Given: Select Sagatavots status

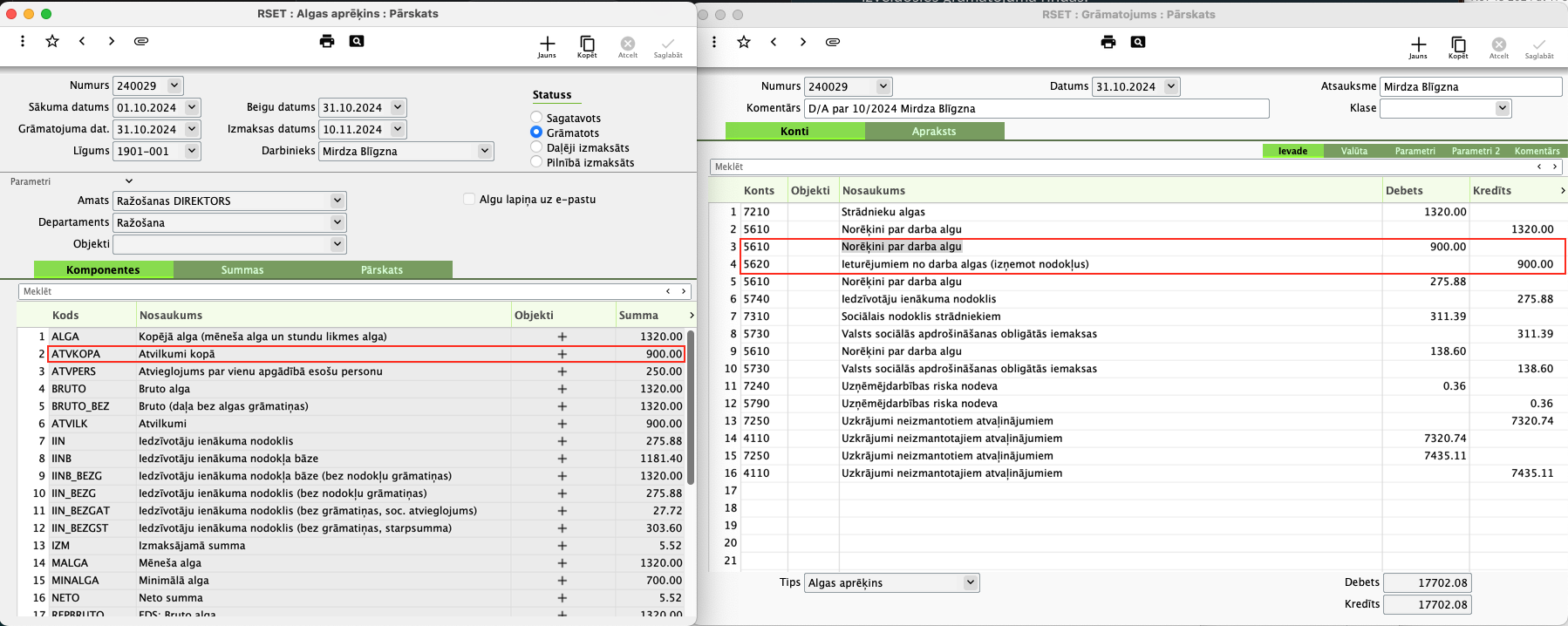Looking at the screenshot, I should coord(536,118).
